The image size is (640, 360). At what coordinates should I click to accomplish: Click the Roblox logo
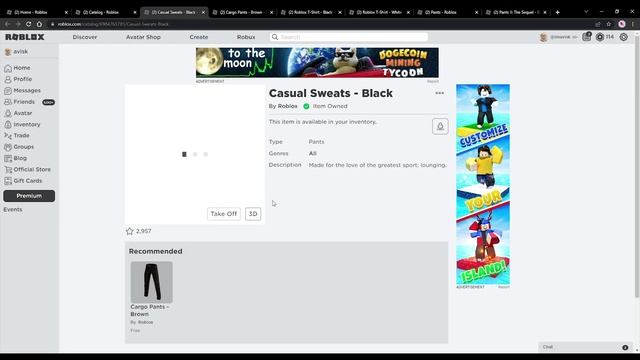coord(24,37)
